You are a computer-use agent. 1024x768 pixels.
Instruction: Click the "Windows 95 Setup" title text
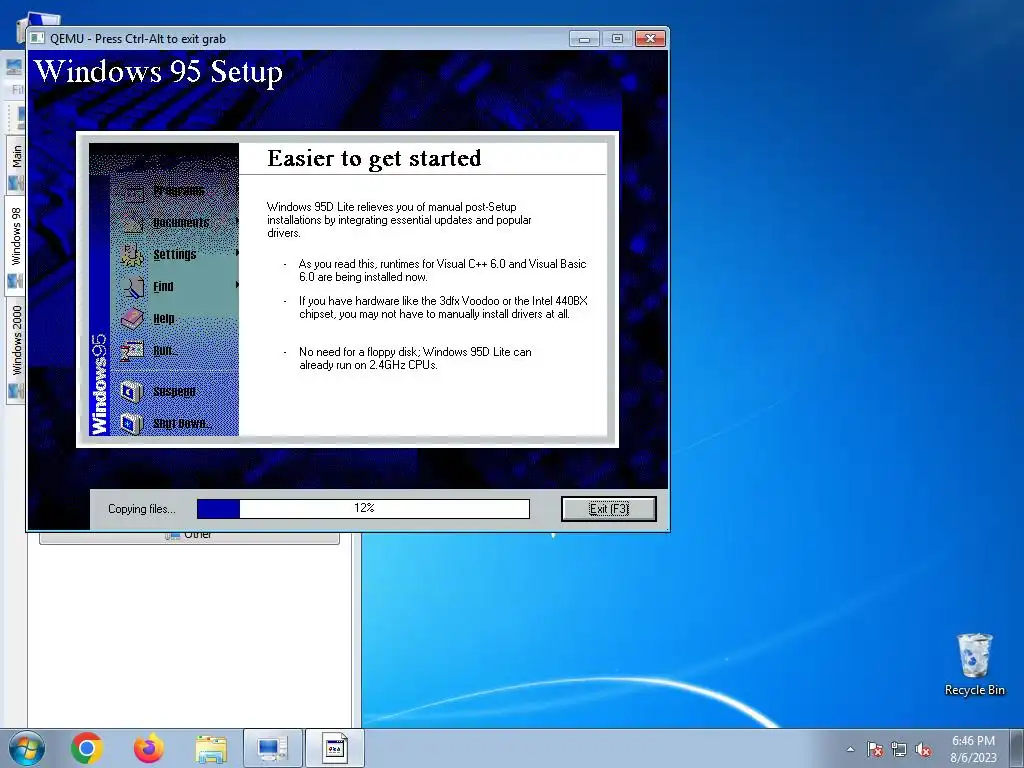158,71
